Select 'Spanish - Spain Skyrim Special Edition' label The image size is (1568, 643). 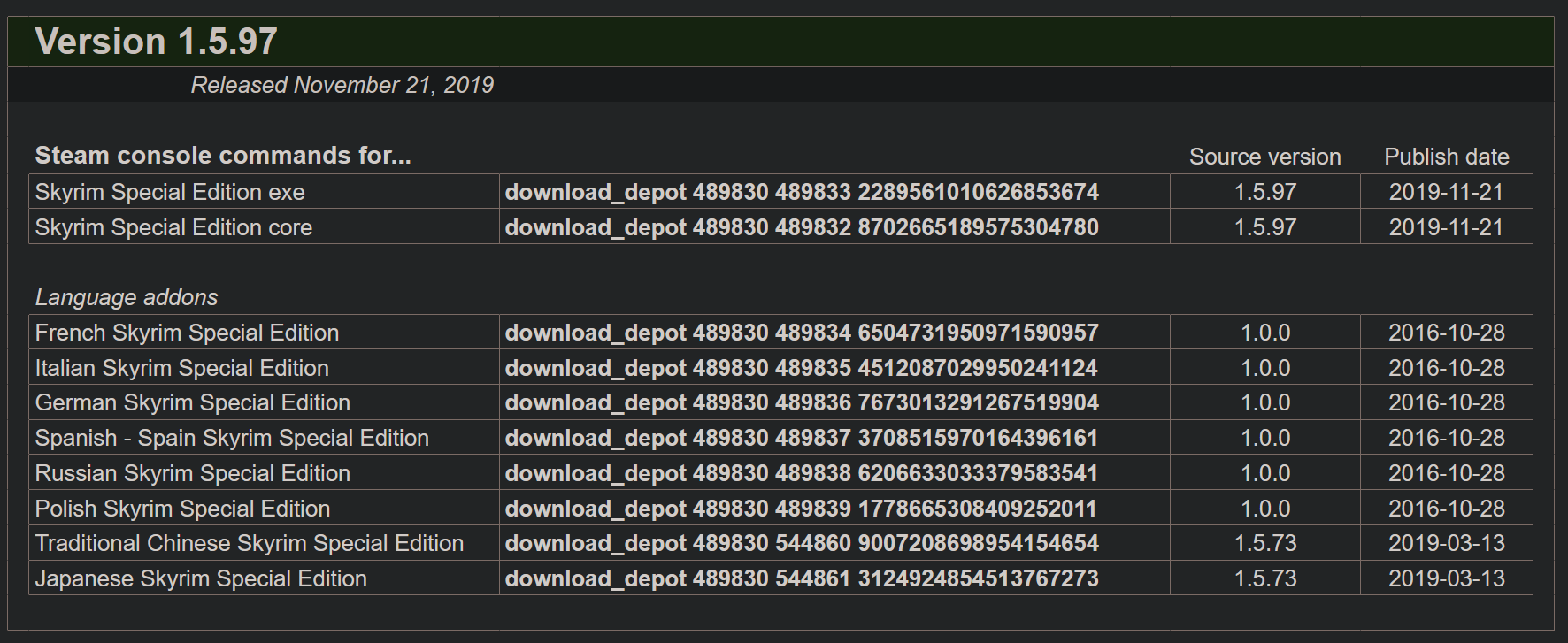[232, 438]
